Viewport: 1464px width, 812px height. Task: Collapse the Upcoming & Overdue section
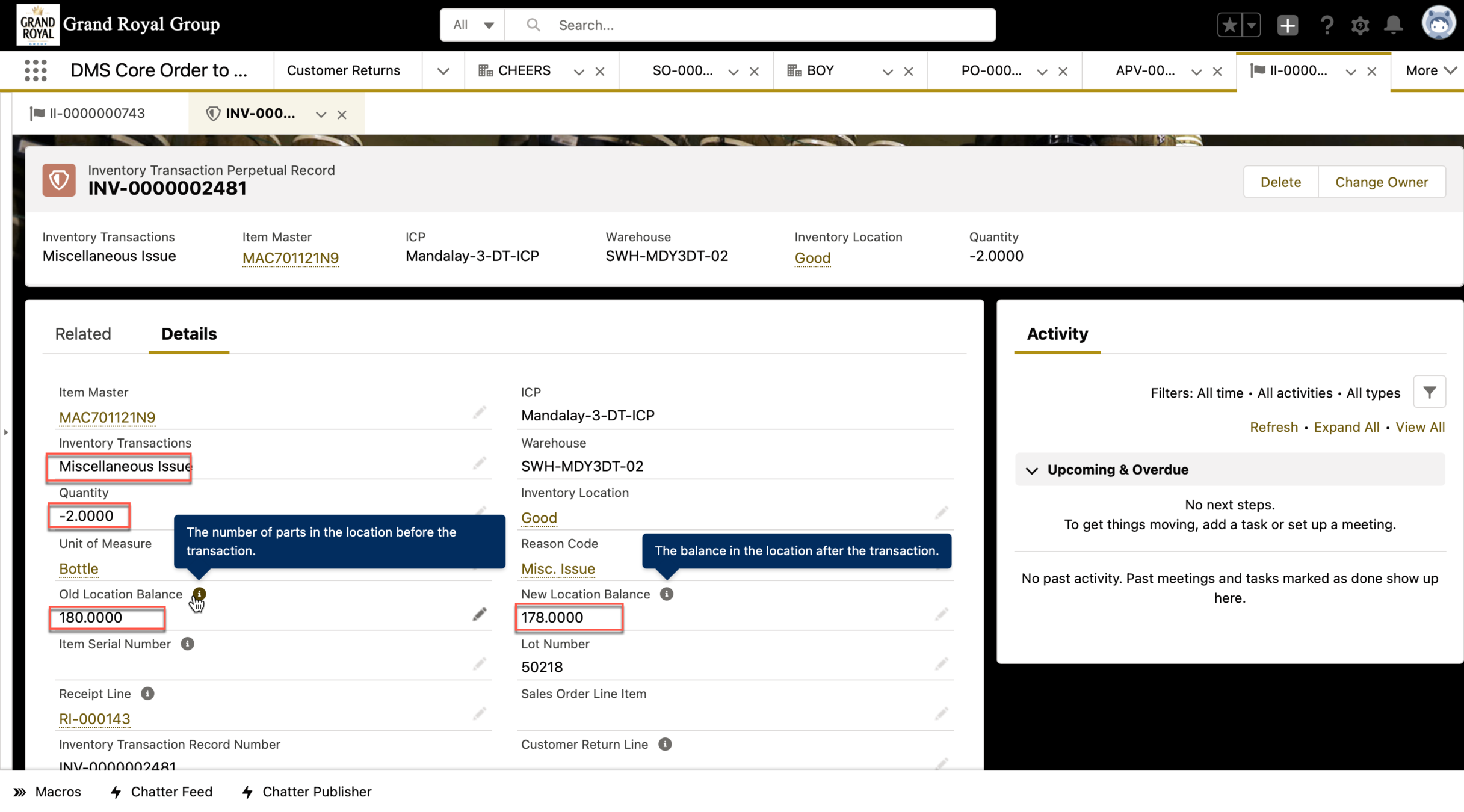[x=1032, y=470]
